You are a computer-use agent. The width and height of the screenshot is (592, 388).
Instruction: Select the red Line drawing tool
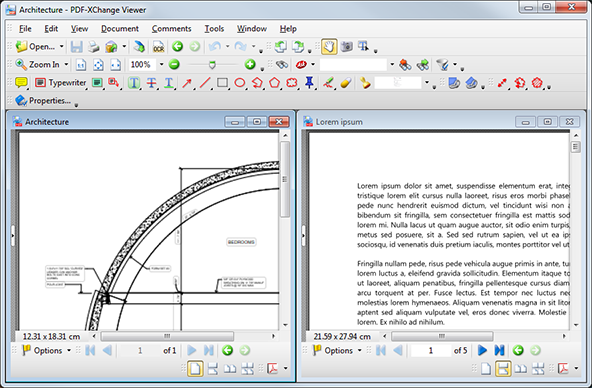coord(205,82)
